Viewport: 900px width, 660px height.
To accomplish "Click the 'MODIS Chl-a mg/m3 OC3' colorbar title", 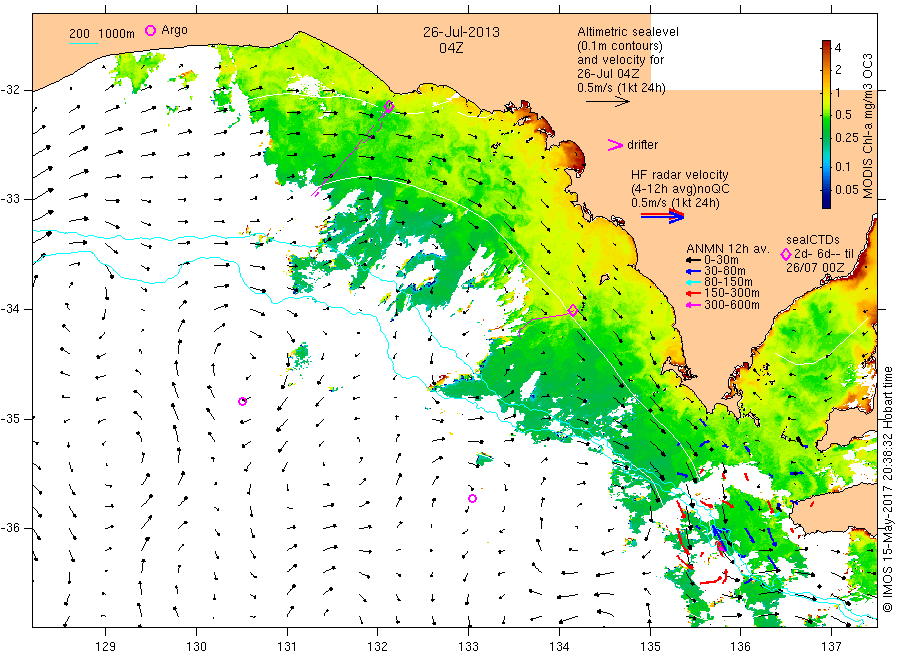I will [x=868, y=126].
